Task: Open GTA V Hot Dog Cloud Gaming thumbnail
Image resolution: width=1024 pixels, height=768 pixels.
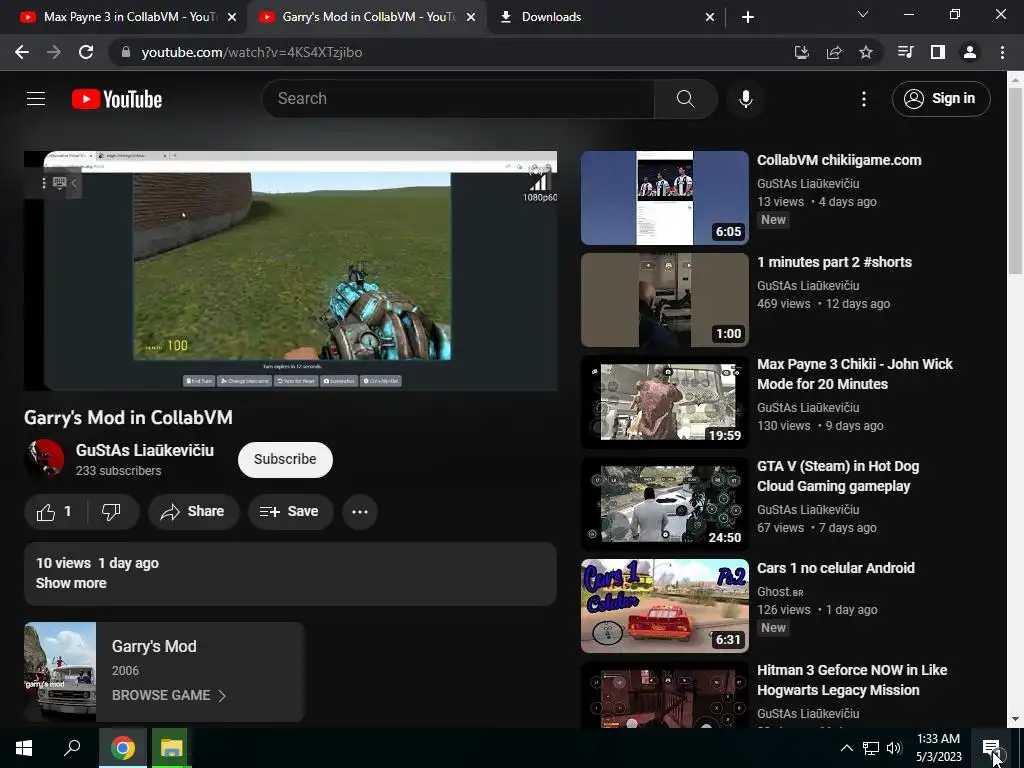Action: pos(665,504)
